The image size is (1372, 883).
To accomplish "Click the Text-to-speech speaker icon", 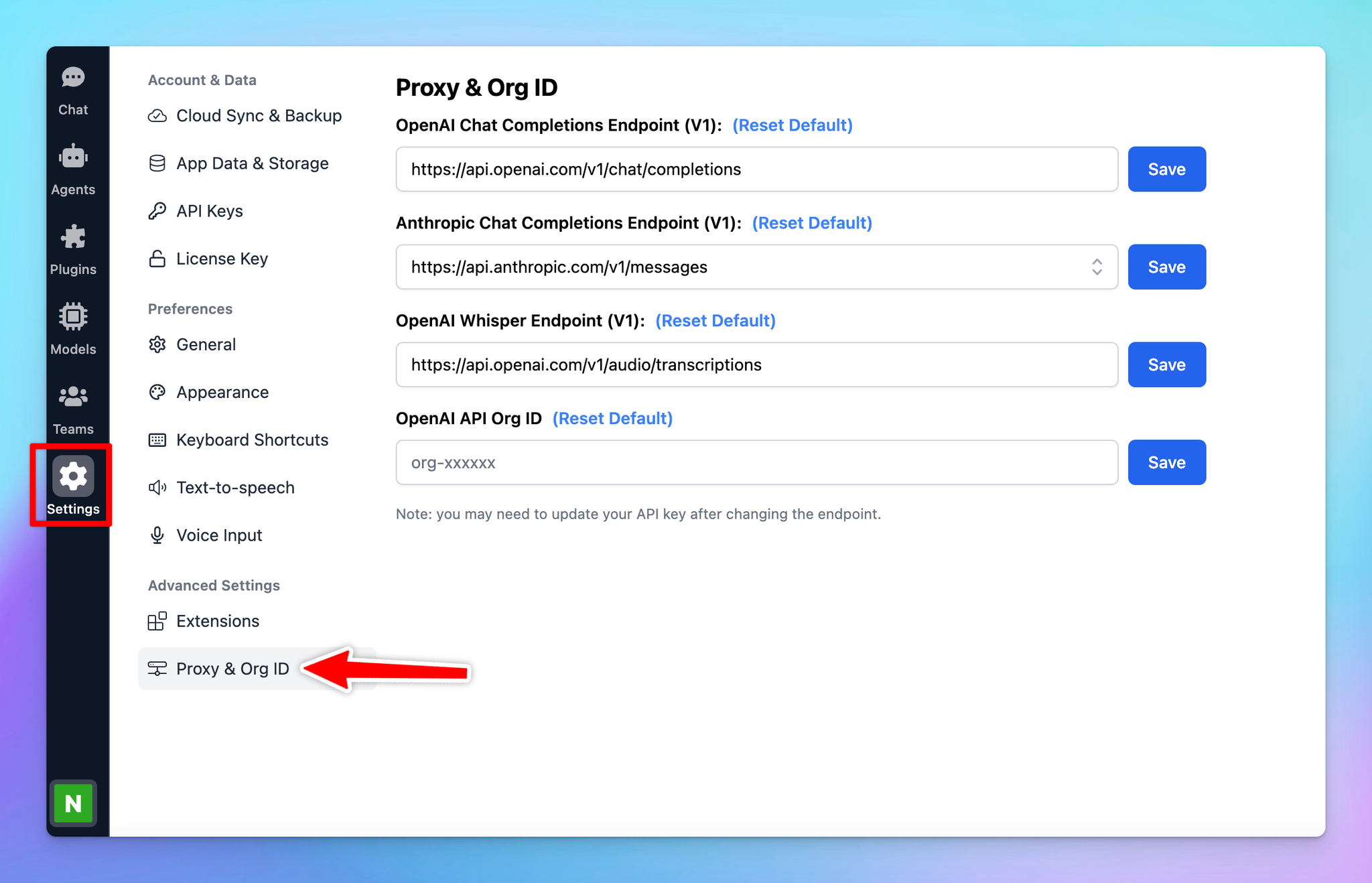I will coord(157,488).
